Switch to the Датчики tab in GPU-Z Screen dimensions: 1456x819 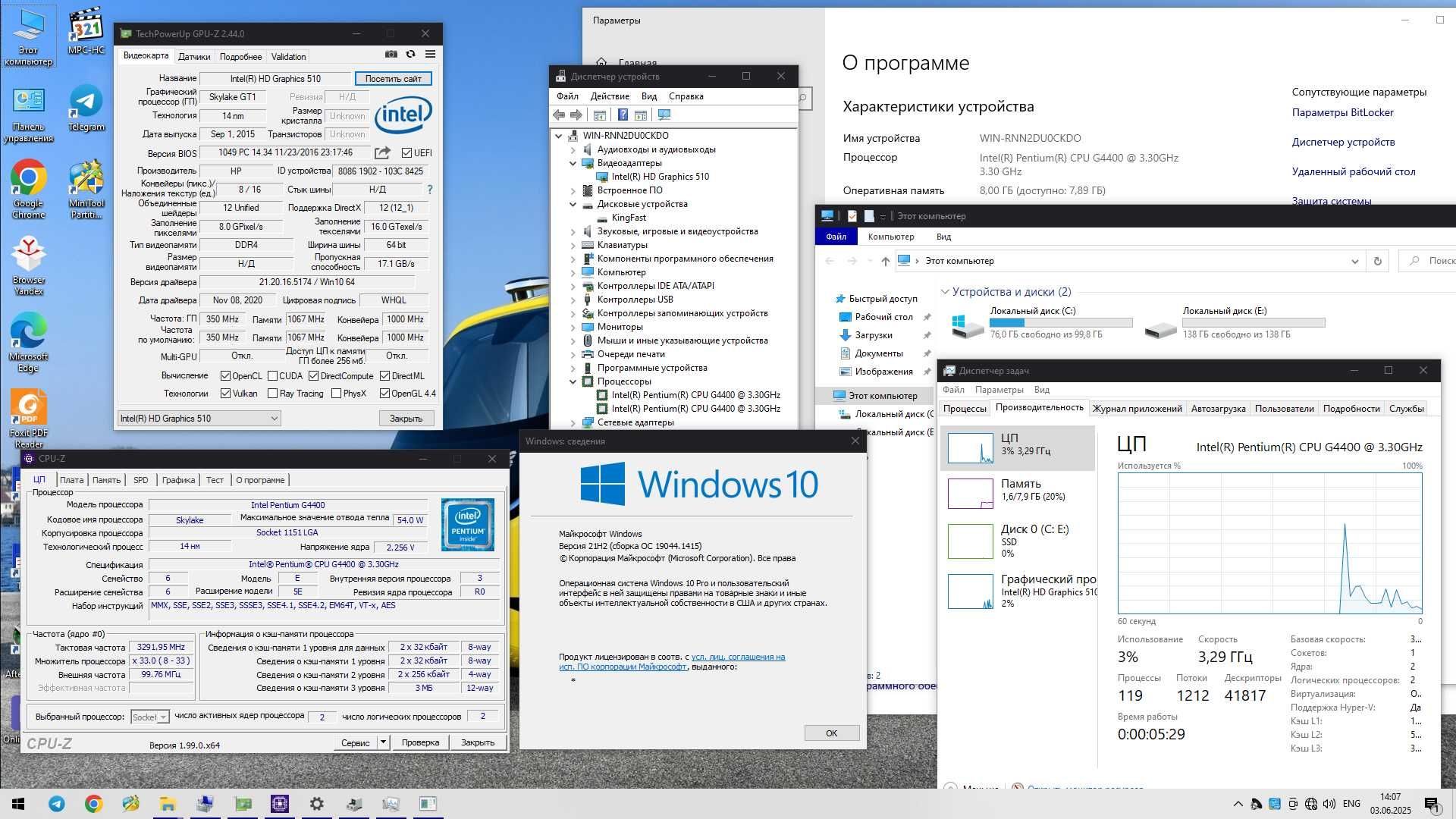click(x=194, y=57)
